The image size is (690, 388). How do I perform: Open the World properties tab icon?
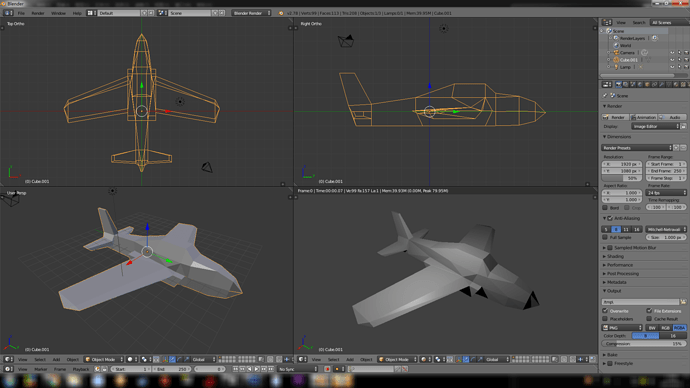(x=640, y=84)
